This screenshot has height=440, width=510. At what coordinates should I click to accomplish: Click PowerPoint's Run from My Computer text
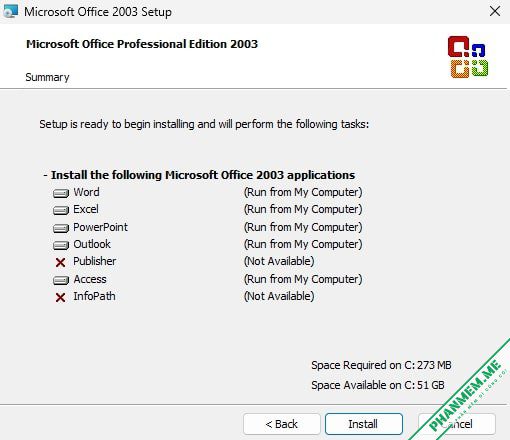tap(303, 227)
